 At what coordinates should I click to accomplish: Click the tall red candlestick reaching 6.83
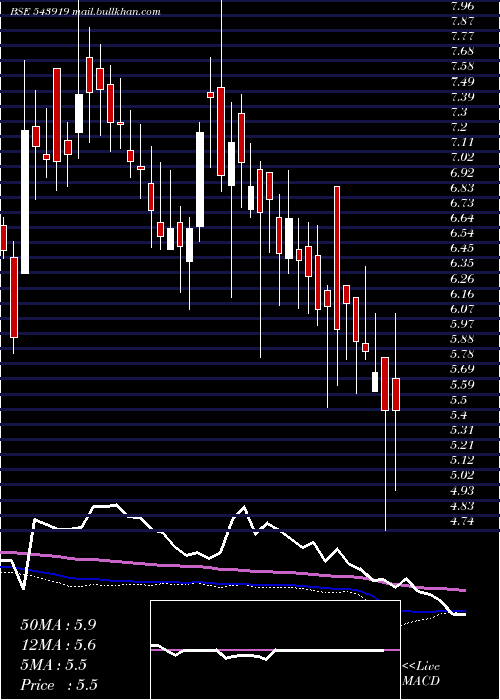coord(337,258)
